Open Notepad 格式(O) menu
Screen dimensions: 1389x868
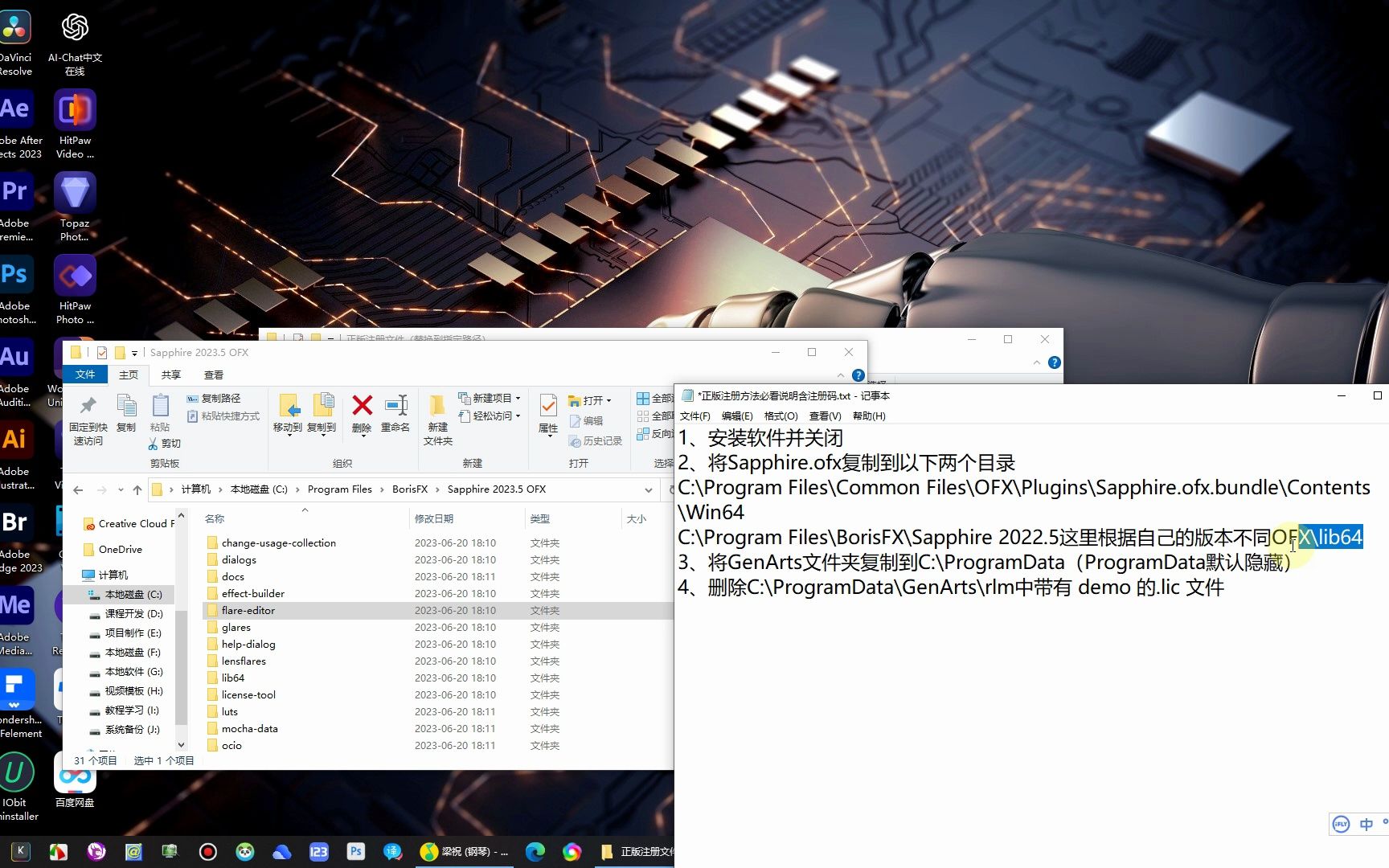[781, 416]
